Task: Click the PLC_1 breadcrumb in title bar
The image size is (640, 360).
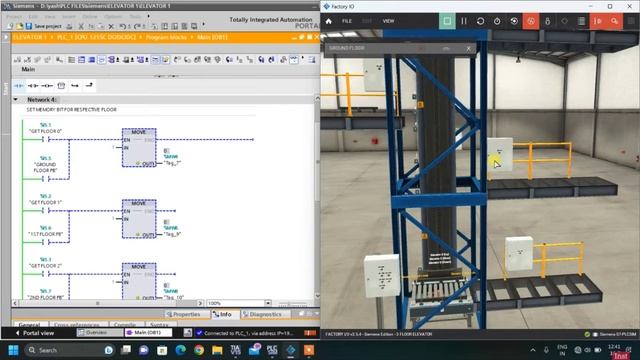Action: click(96, 38)
